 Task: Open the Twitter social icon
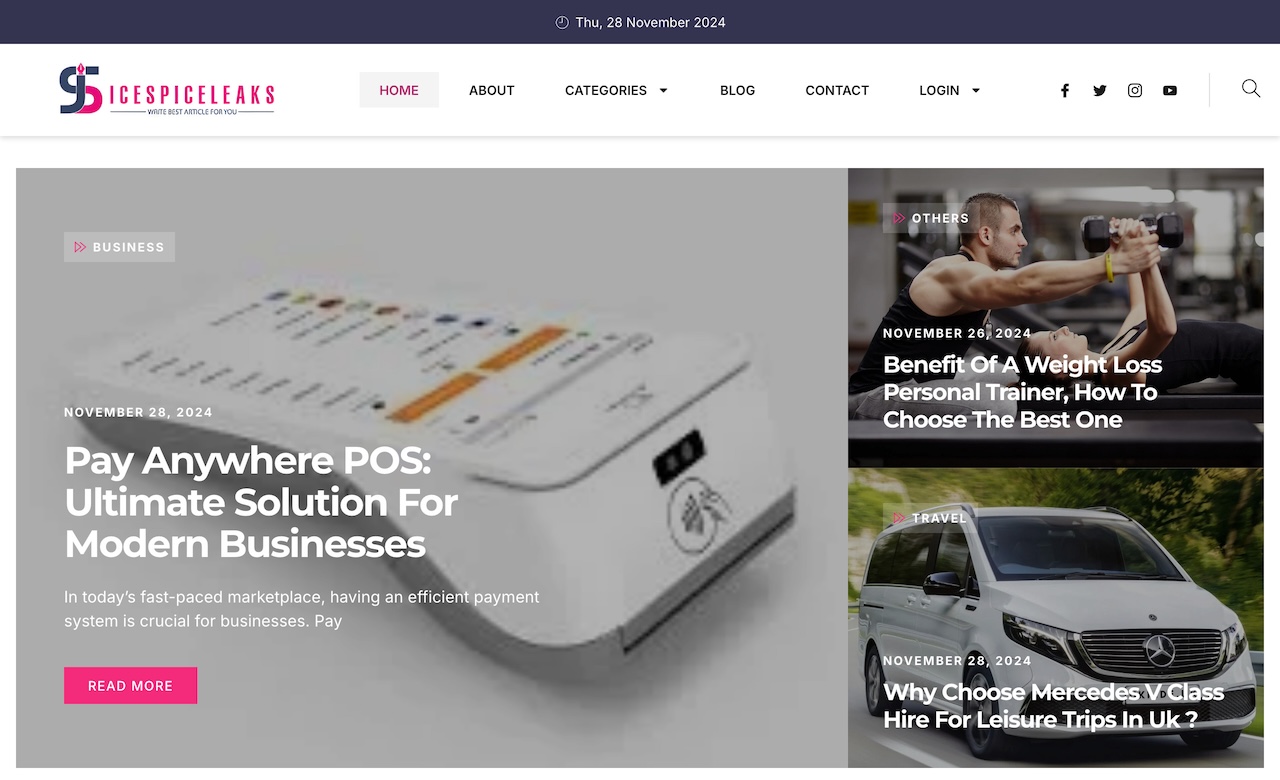(1100, 90)
